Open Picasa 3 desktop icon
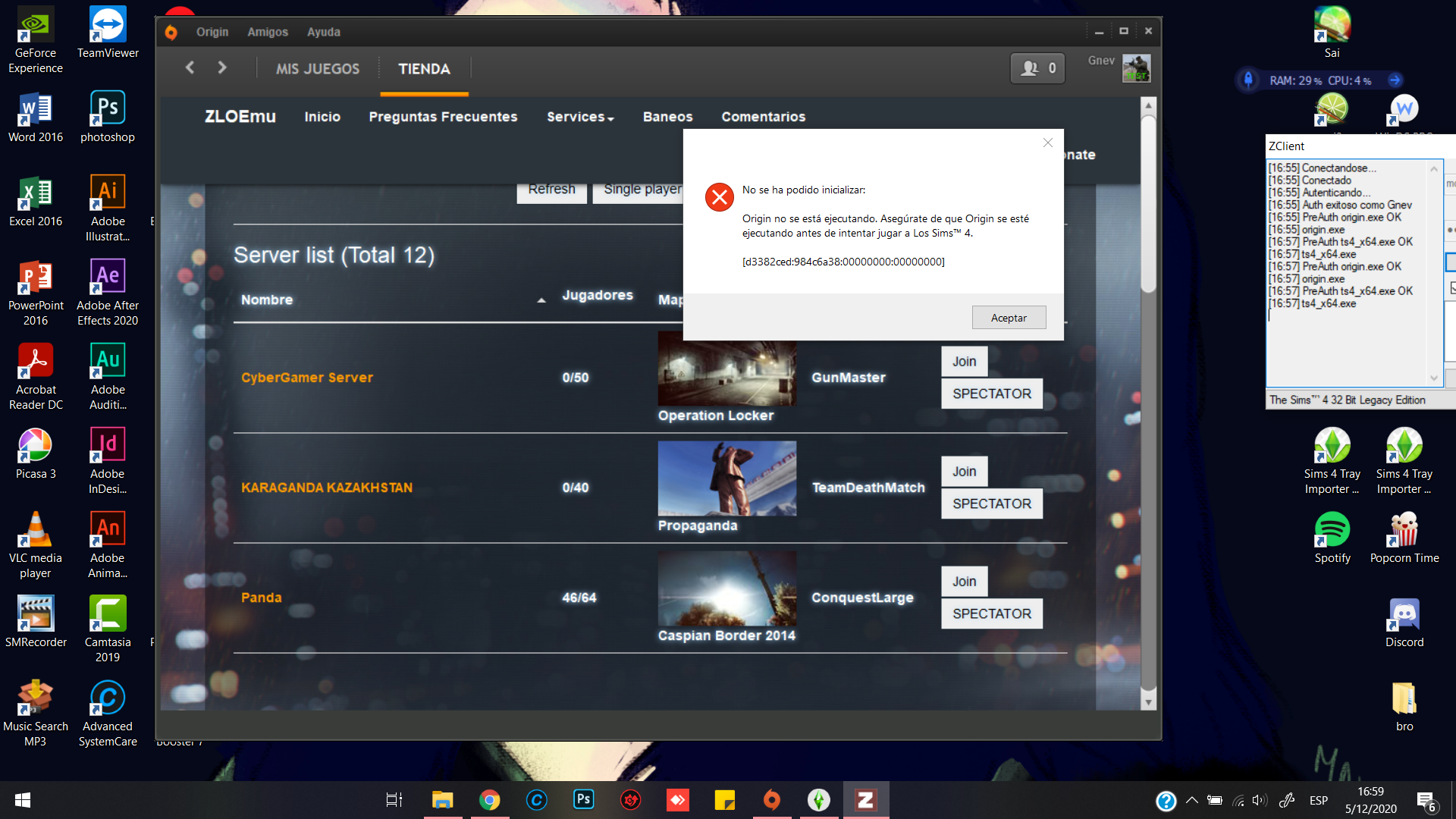 coord(36,453)
